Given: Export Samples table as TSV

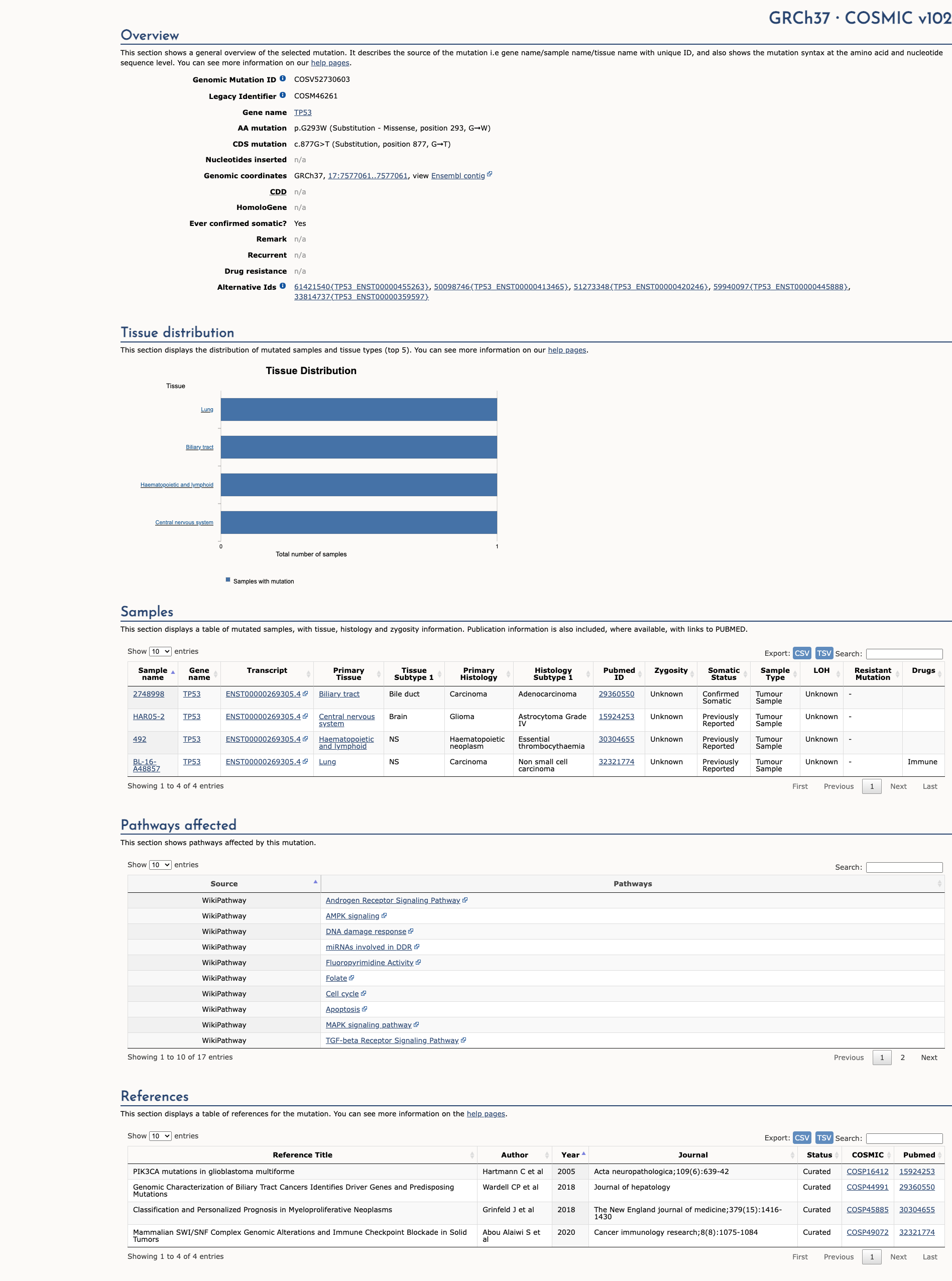Looking at the screenshot, I should [x=824, y=653].
